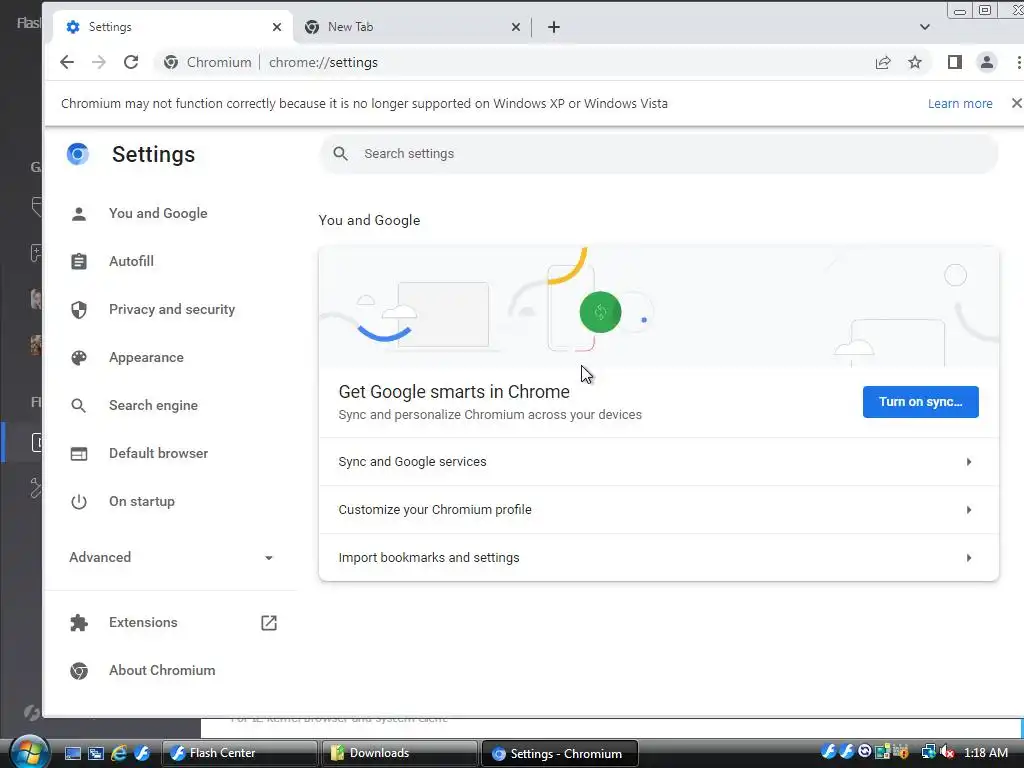1024x768 pixels.
Task: Open On startup settings
Action: pyautogui.click(x=142, y=502)
